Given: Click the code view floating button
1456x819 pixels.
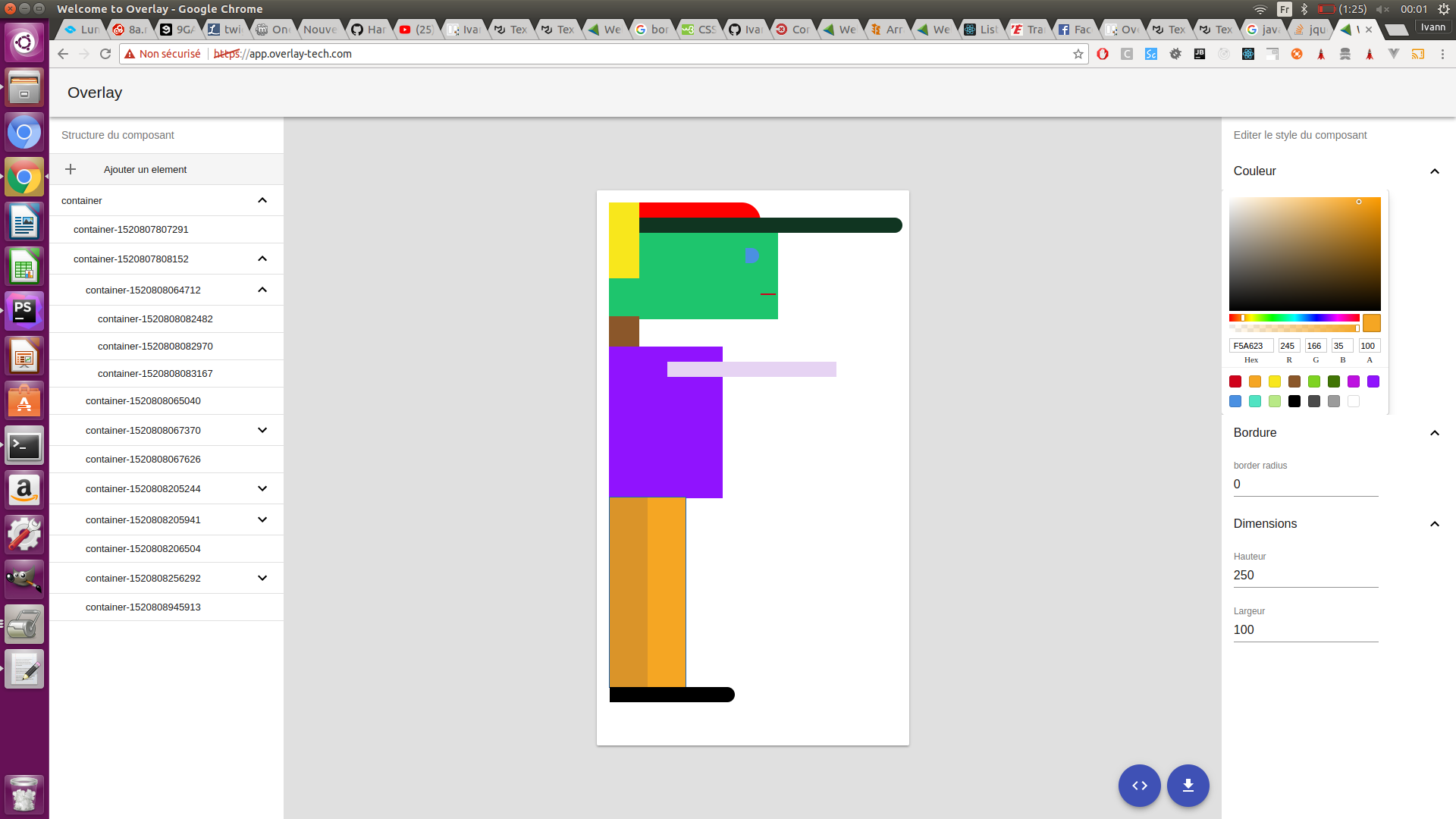Looking at the screenshot, I should (1139, 786).
